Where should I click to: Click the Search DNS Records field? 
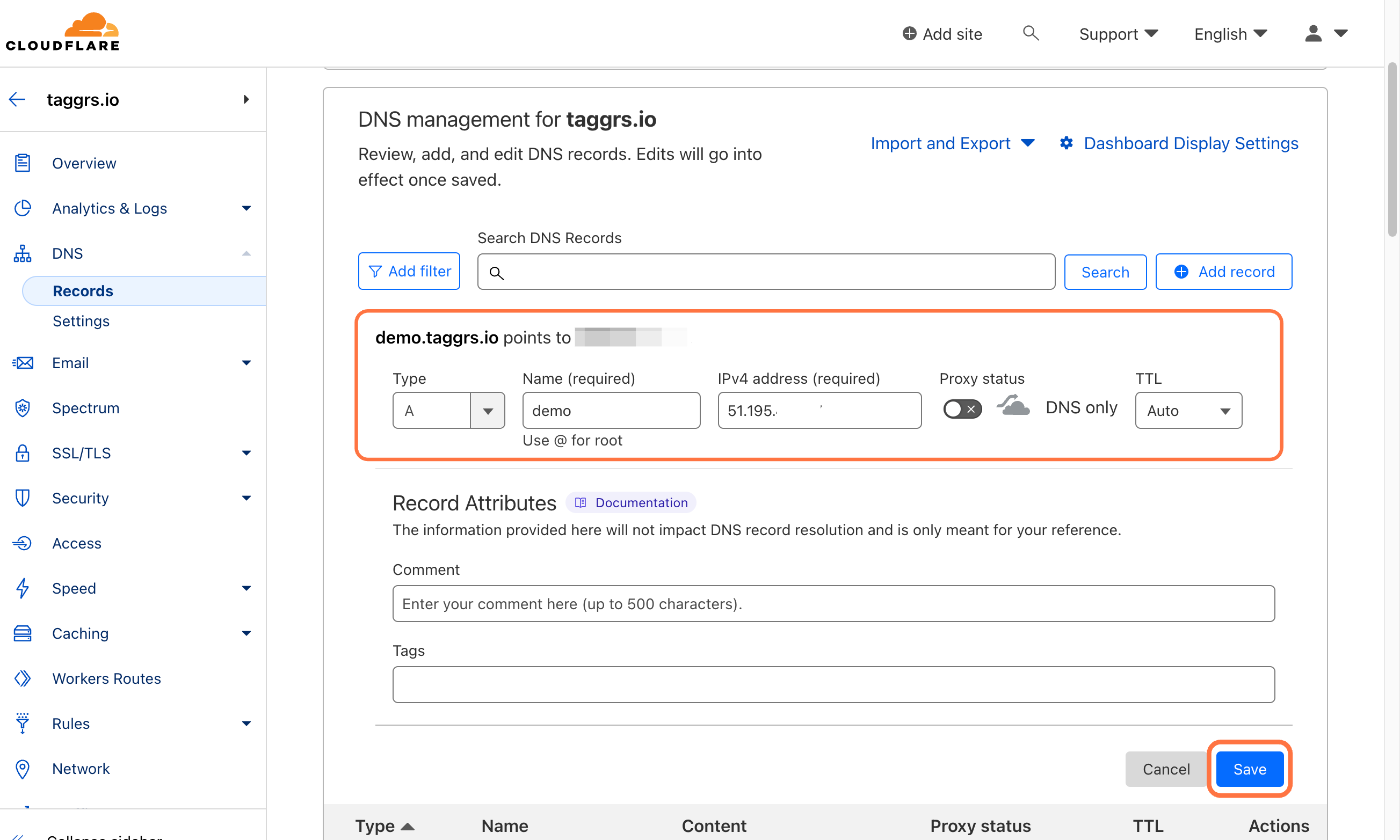pyautogui.click(x=766, y=272)
